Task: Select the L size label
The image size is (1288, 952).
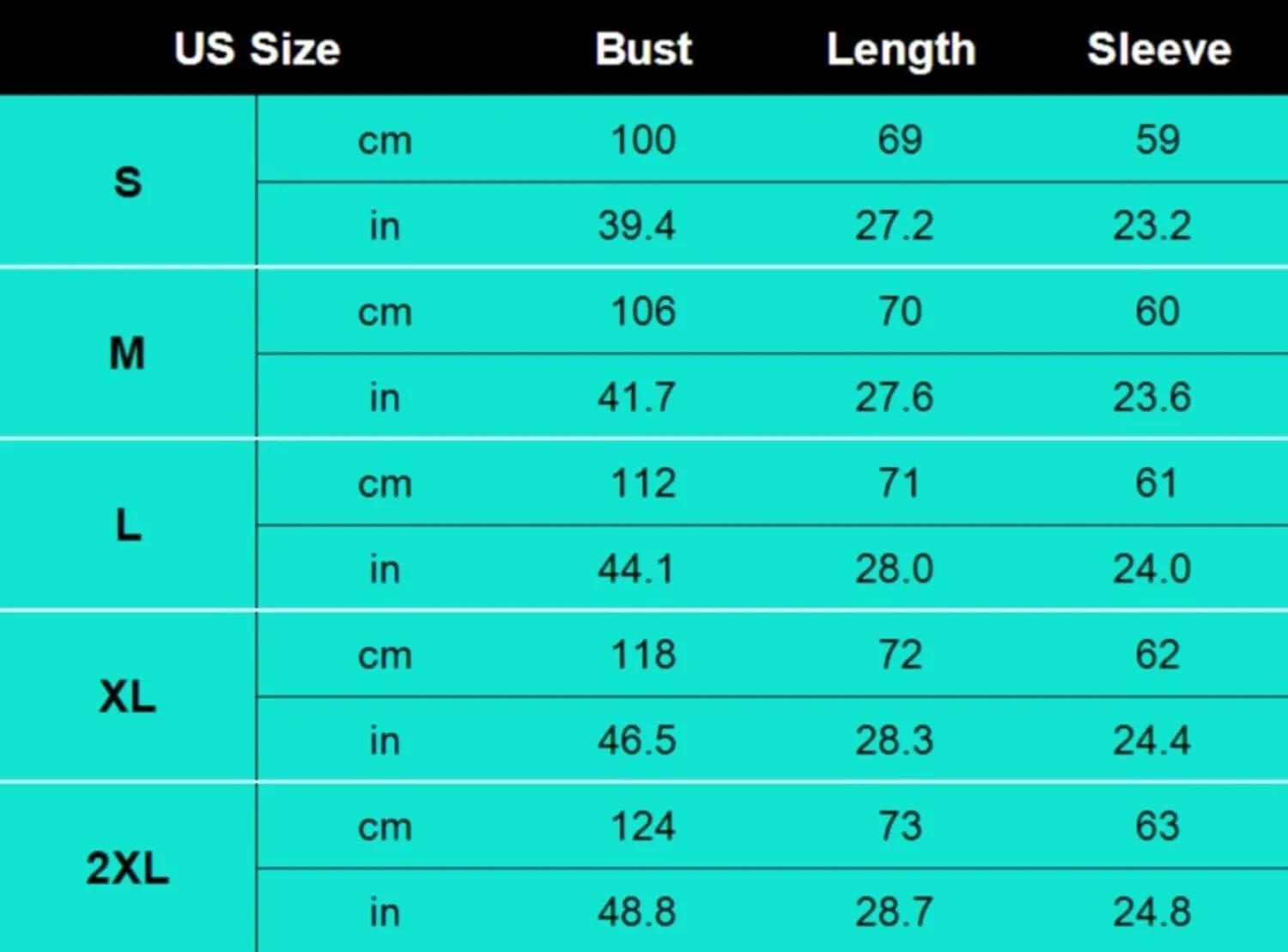Action: tap(128, 525)
